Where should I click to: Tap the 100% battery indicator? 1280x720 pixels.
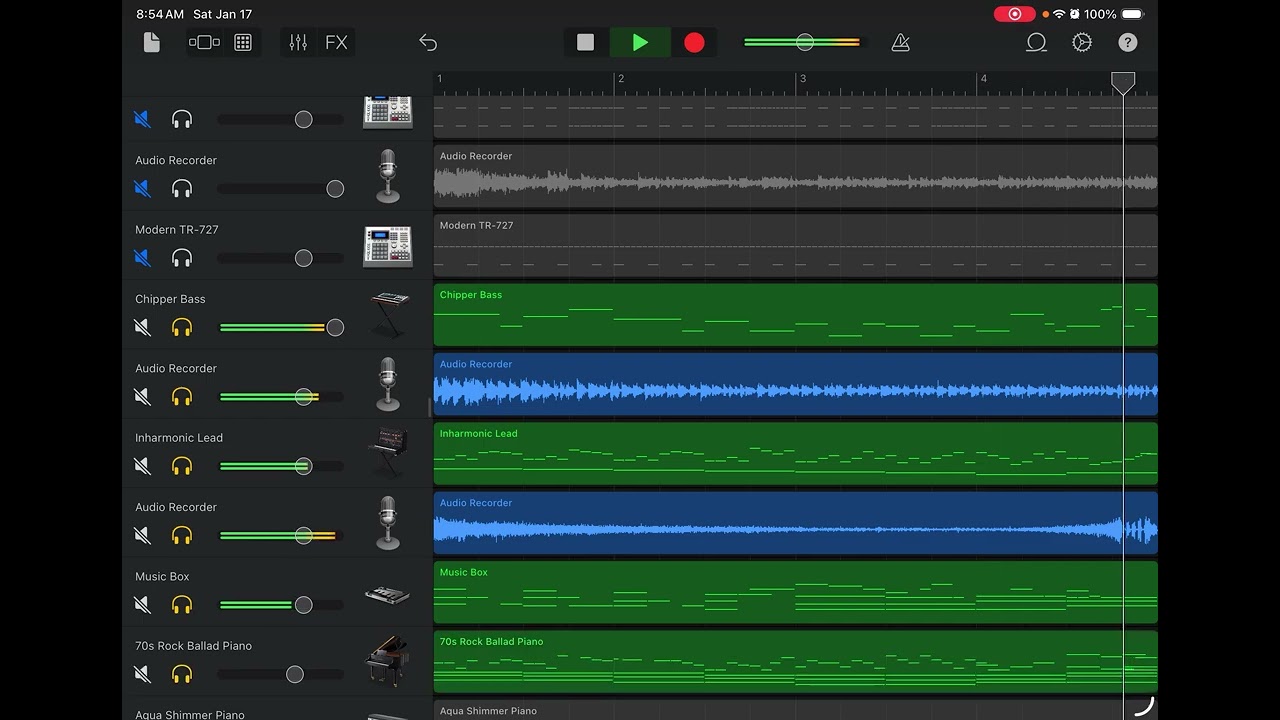[1113, 14]
